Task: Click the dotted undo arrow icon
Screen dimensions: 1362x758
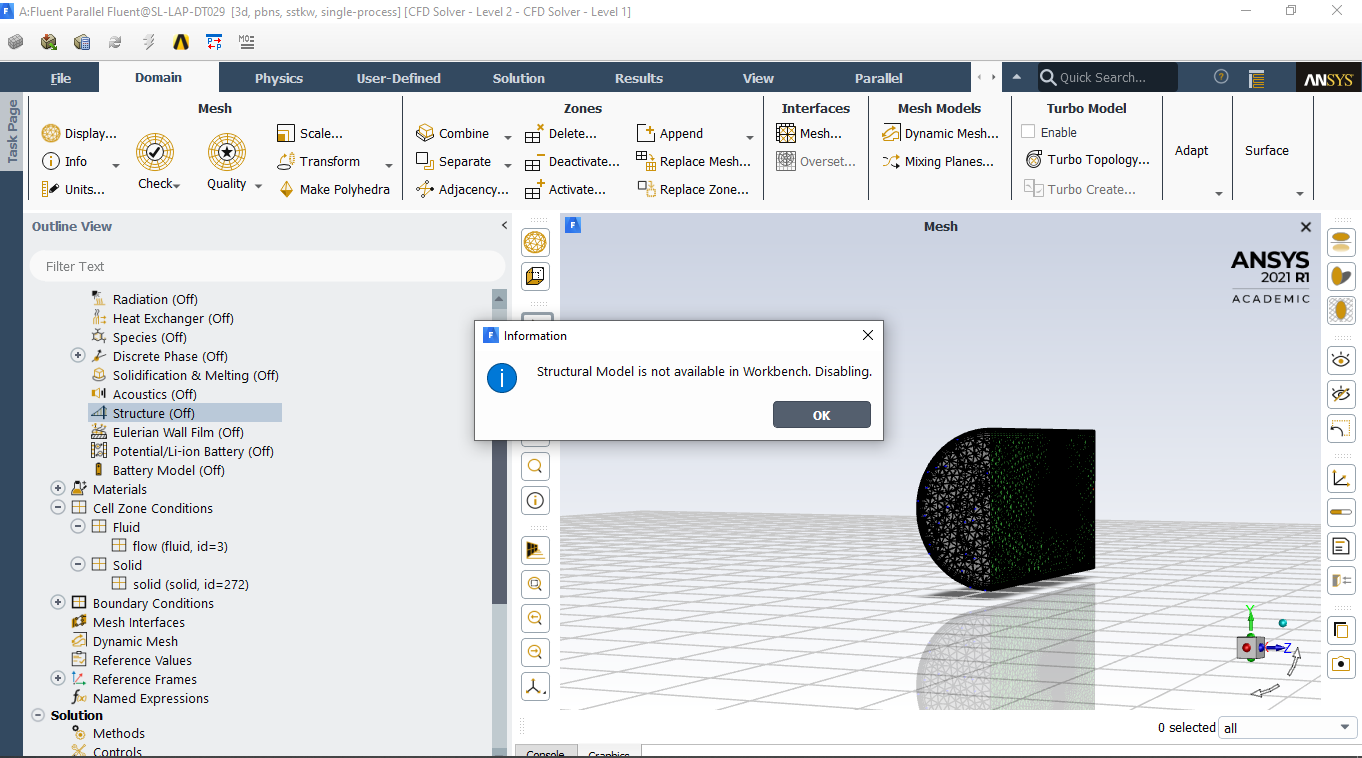Action: (1341, 429)
